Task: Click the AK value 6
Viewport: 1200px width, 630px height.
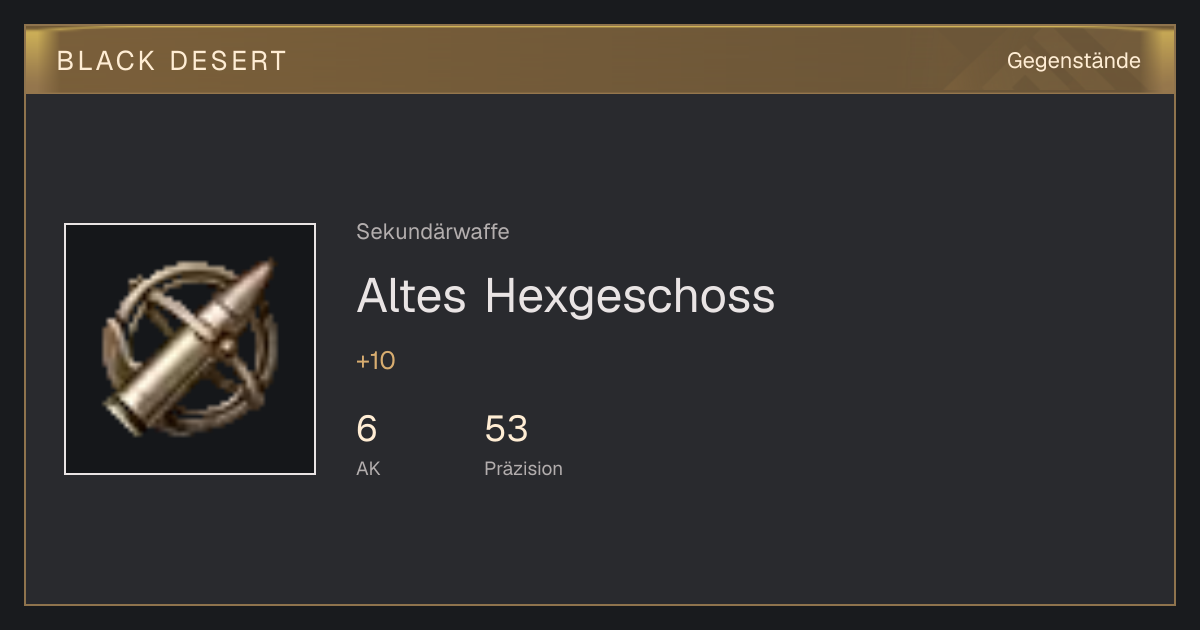Action: tap(367, 429)
